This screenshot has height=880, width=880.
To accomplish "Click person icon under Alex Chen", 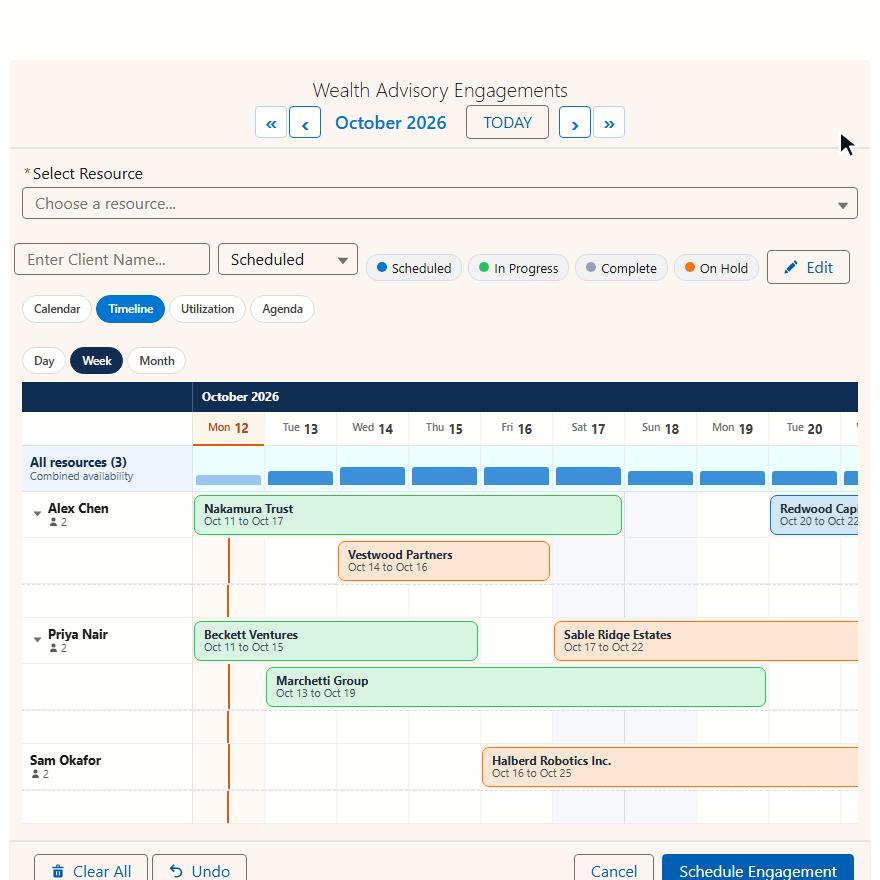I will tap(53, 522).
